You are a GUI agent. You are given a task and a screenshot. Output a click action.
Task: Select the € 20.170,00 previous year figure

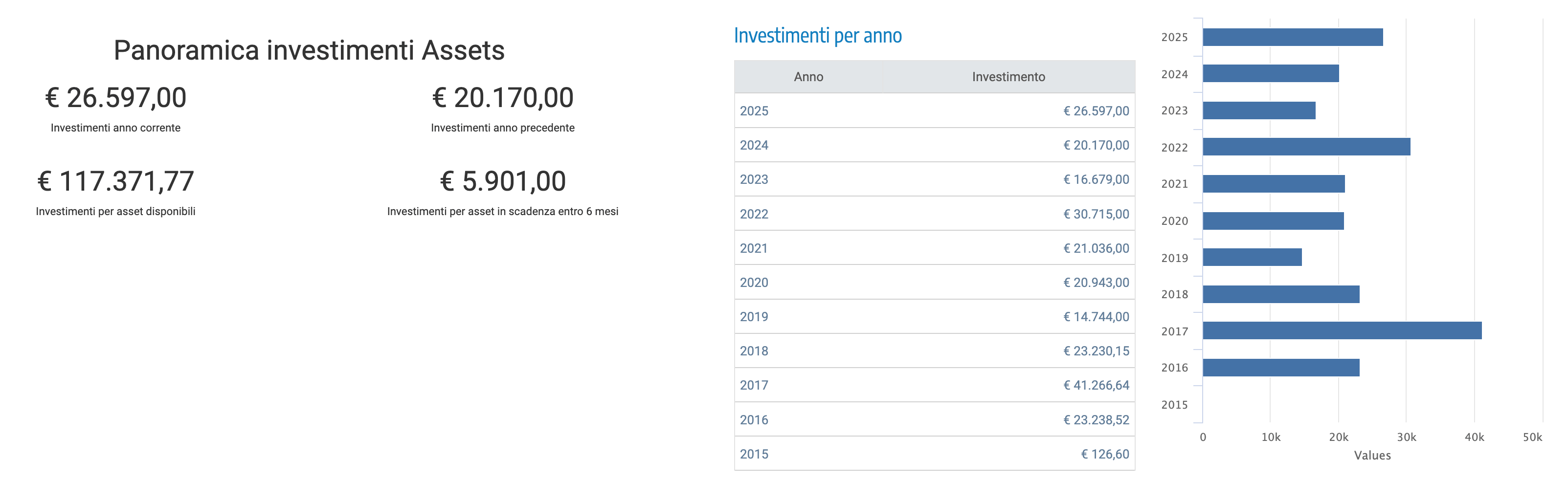503,97
